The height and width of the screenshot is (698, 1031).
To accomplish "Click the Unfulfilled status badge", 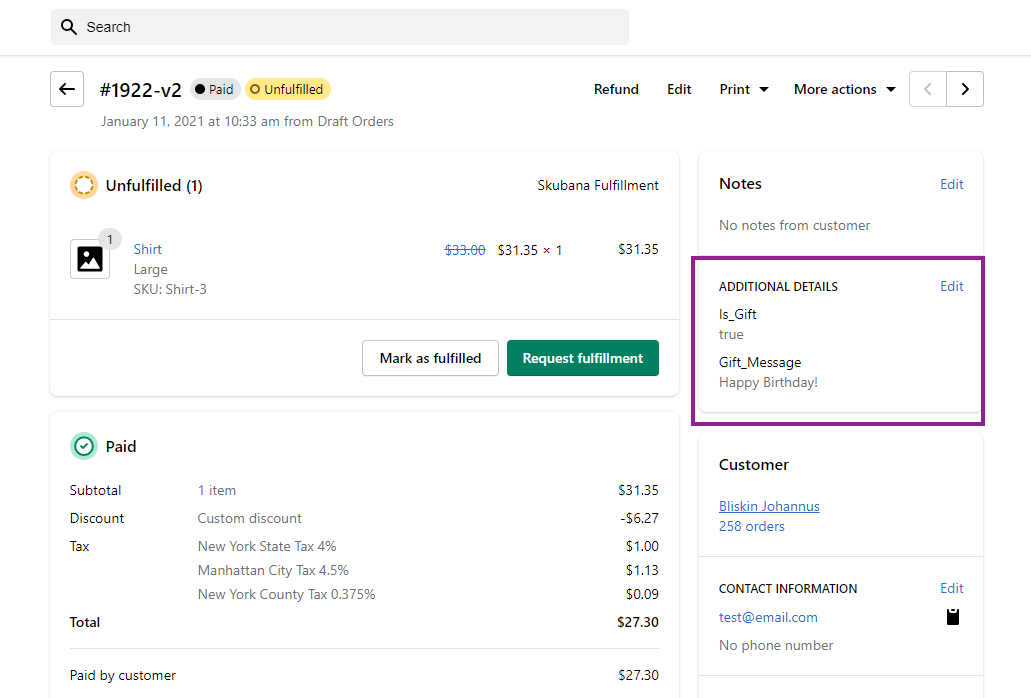I will (287, 89).
